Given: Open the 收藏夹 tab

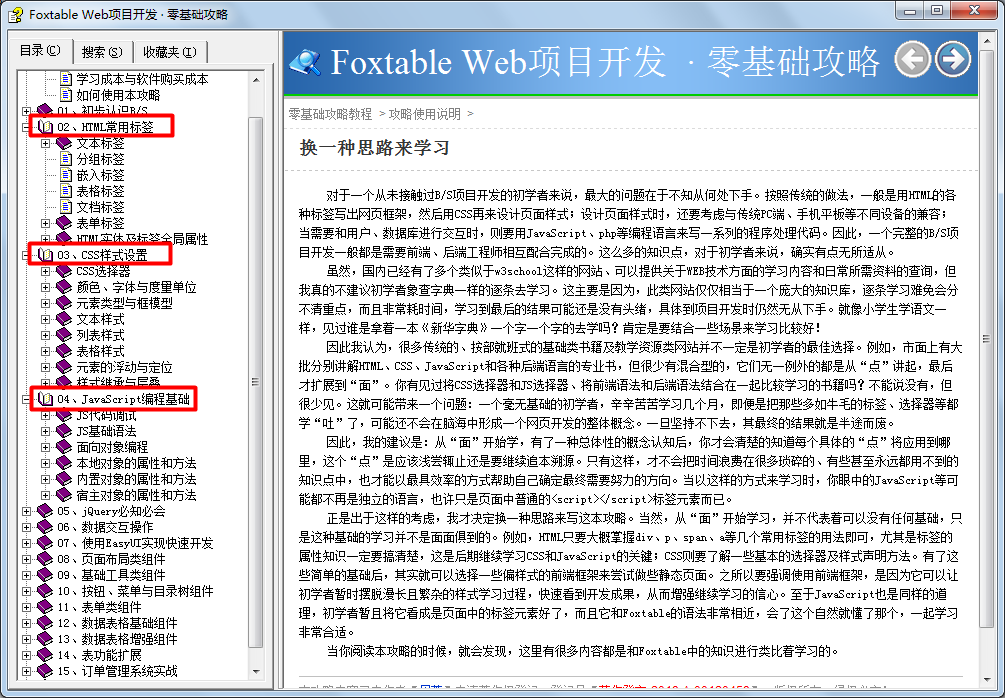Looking at the screenshot, I should pos(170,52).
